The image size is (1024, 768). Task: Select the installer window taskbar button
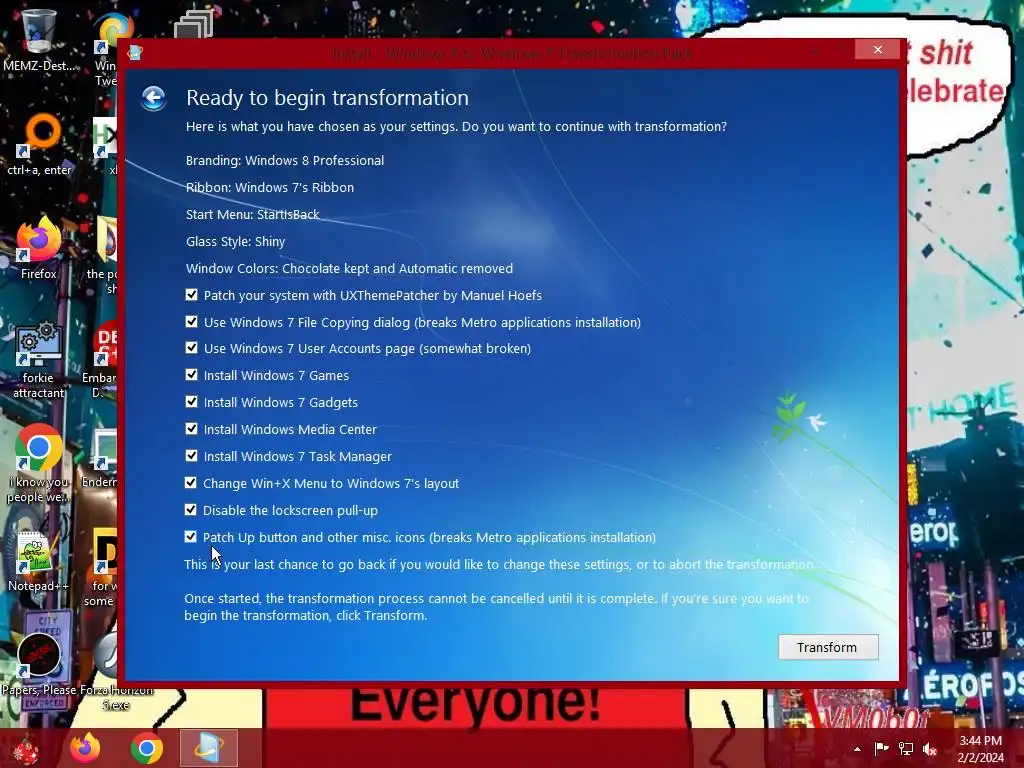coord(208,748)
